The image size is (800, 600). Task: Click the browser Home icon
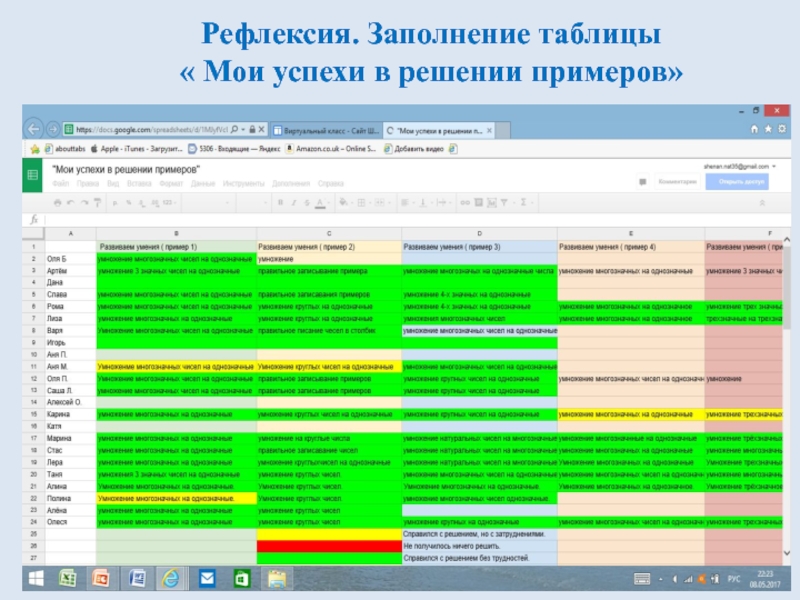pyautogui.click(x=755, y=129)
